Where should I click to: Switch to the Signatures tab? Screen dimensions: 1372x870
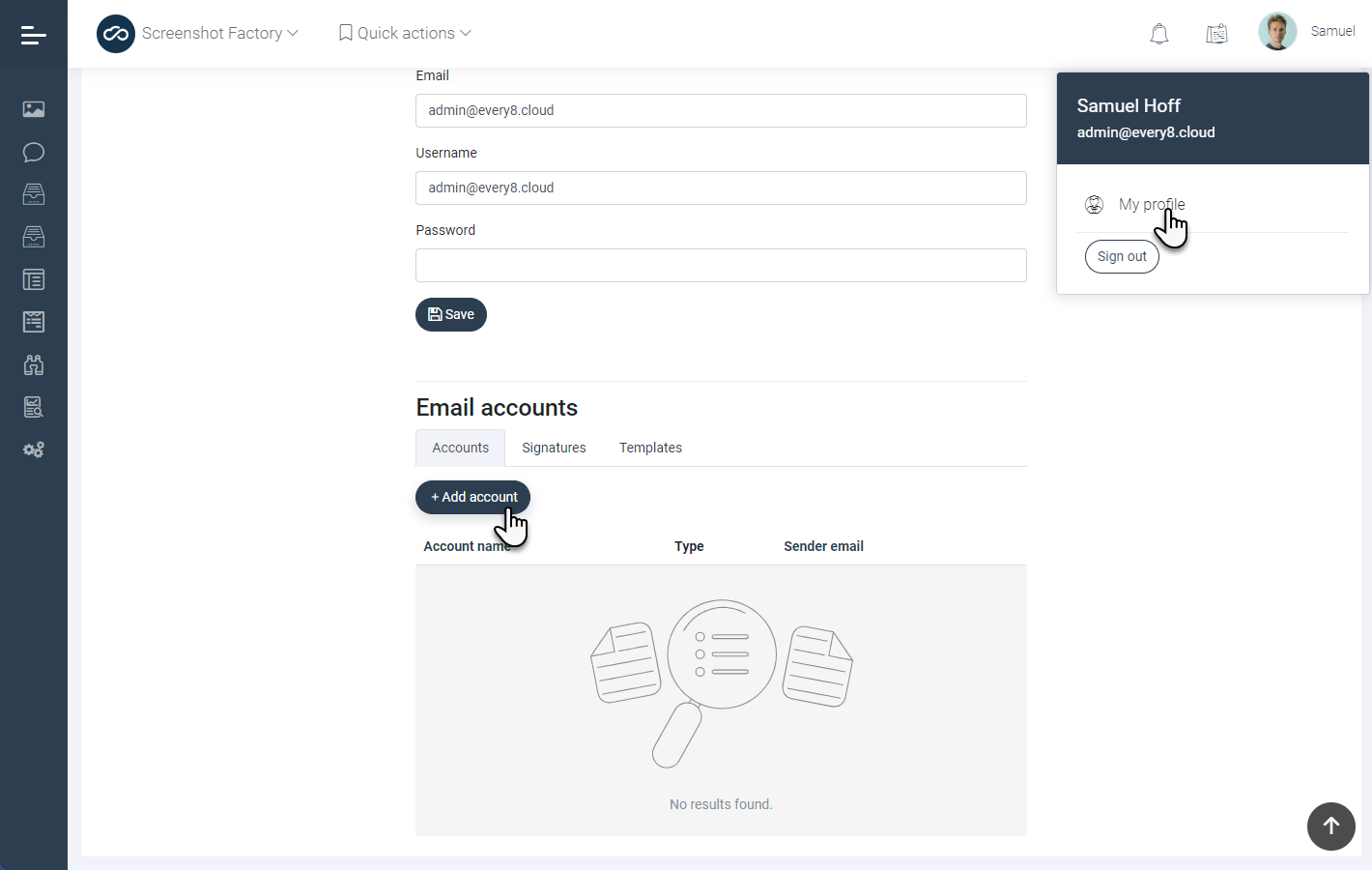pos(554,448)
